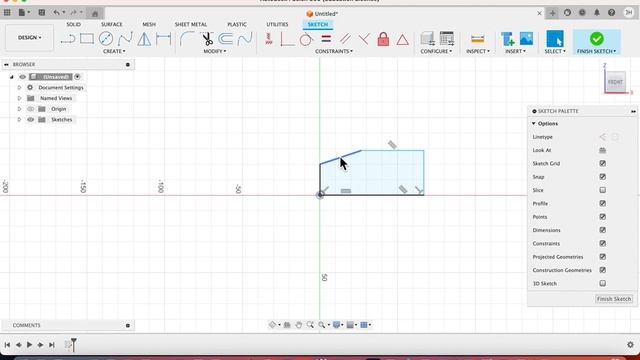640x360 pixels.
Task: Click the Insert Canvas image icon
Action: [x=526, y=39]
